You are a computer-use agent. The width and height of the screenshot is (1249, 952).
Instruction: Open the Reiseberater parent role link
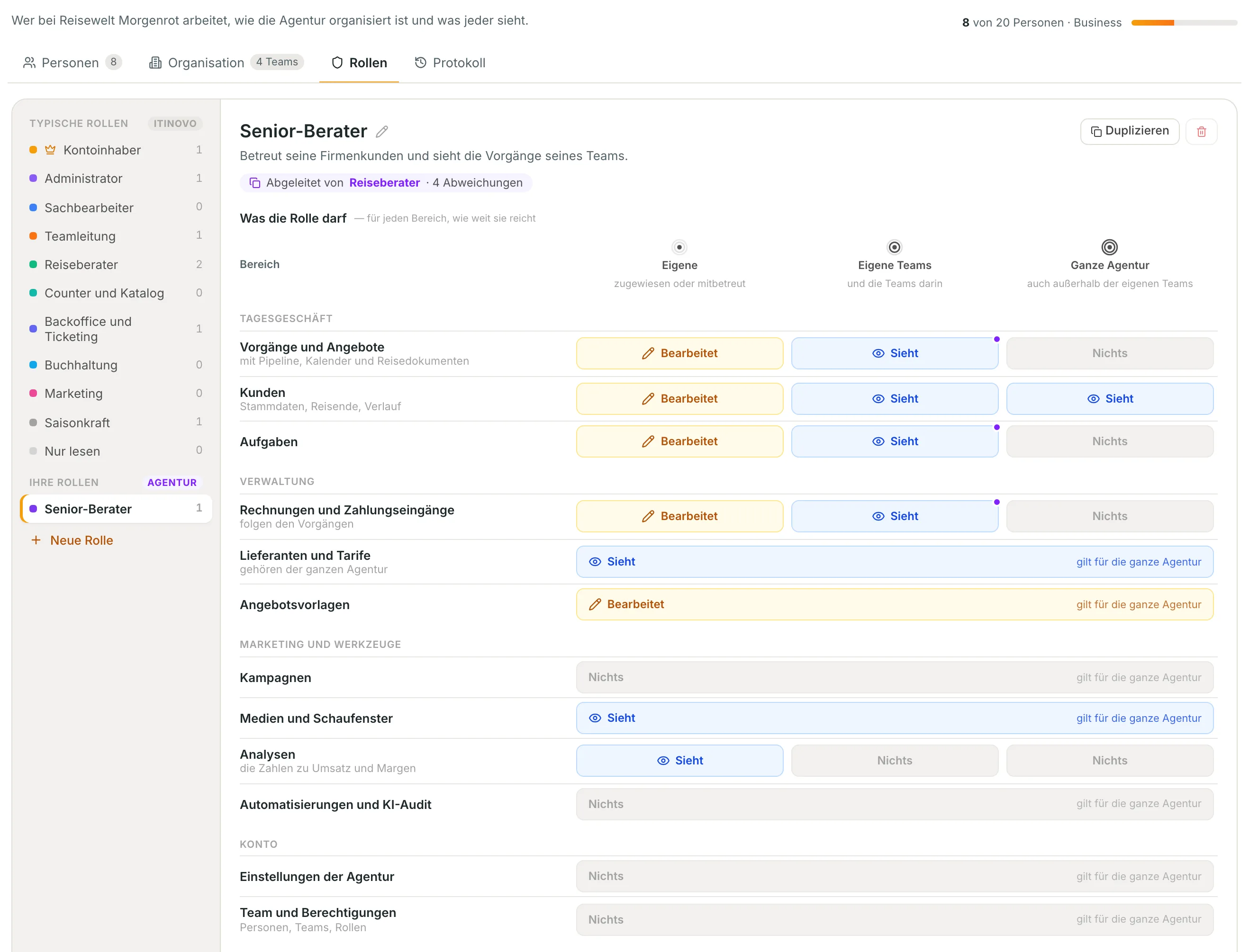pos(384,182)
